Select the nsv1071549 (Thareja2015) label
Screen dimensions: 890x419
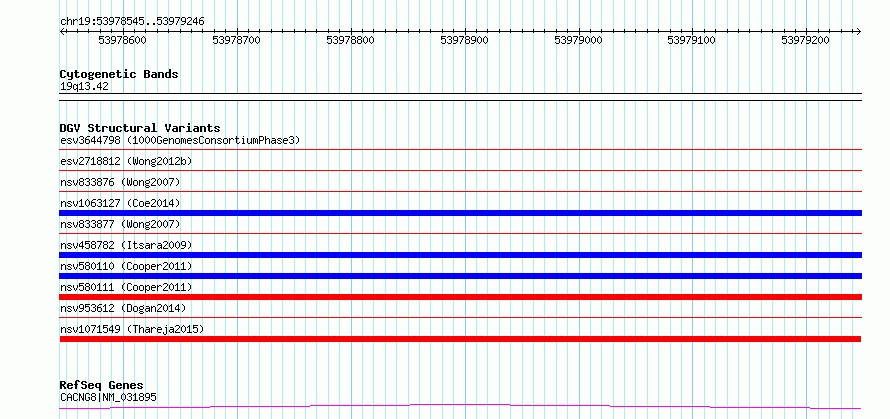tap(132, 329)
